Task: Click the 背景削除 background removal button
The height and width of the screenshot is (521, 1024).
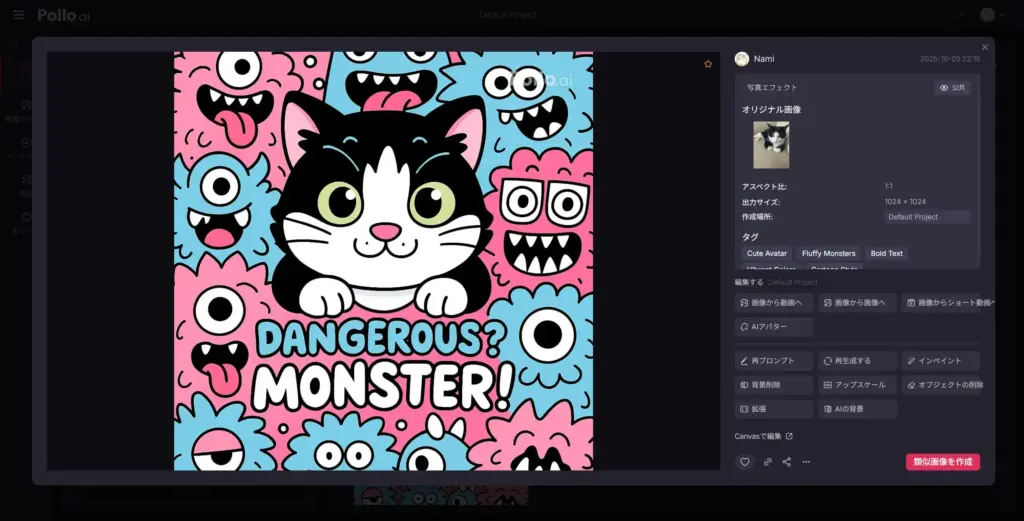Action: point(773,384)
